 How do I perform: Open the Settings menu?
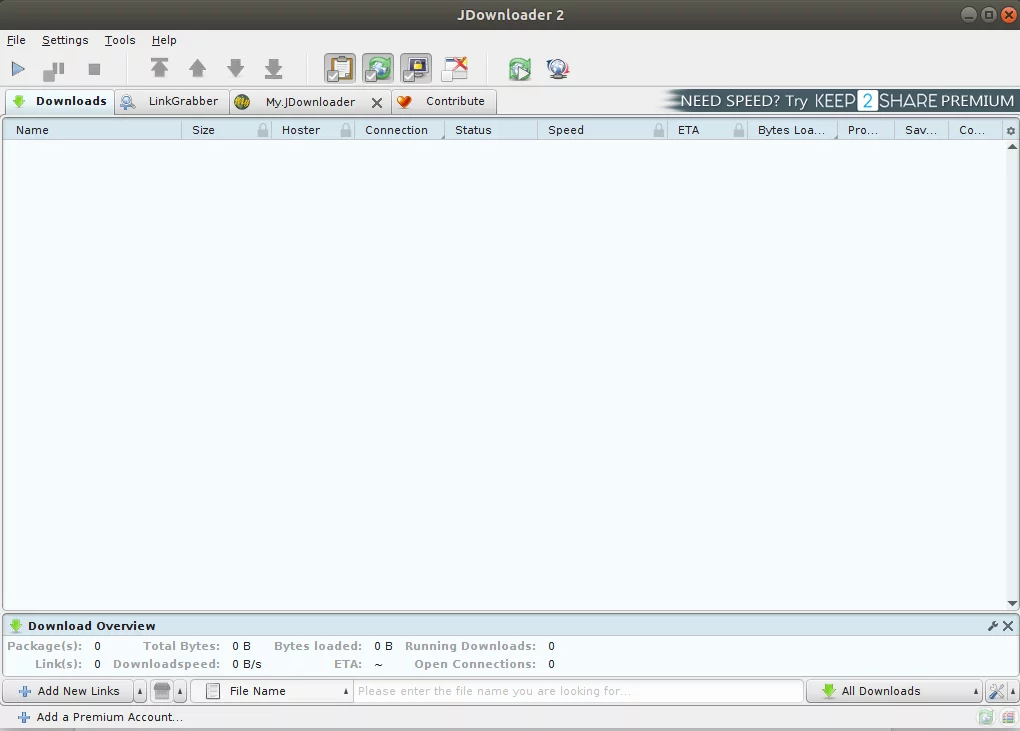pyautogui.click(x=65, y=40)
